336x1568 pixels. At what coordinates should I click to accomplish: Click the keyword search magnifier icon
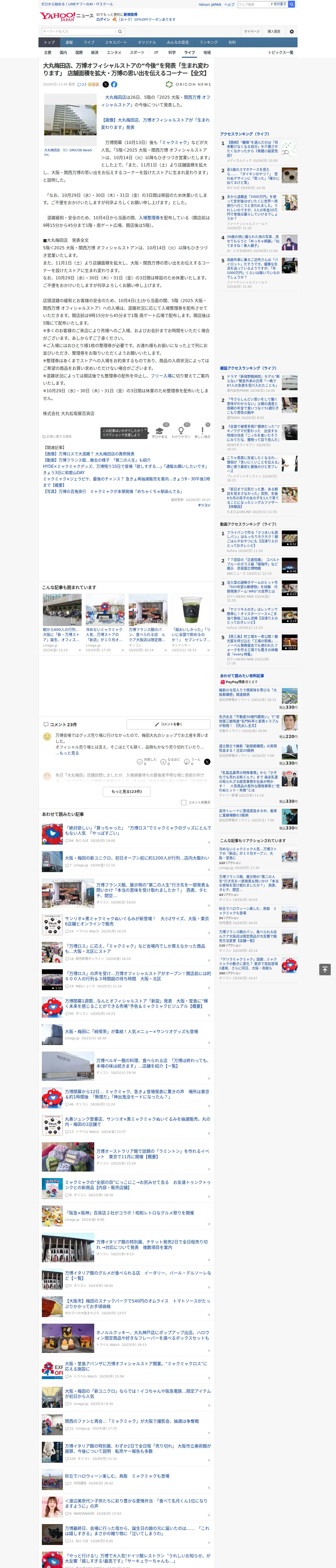click(120, 32)
